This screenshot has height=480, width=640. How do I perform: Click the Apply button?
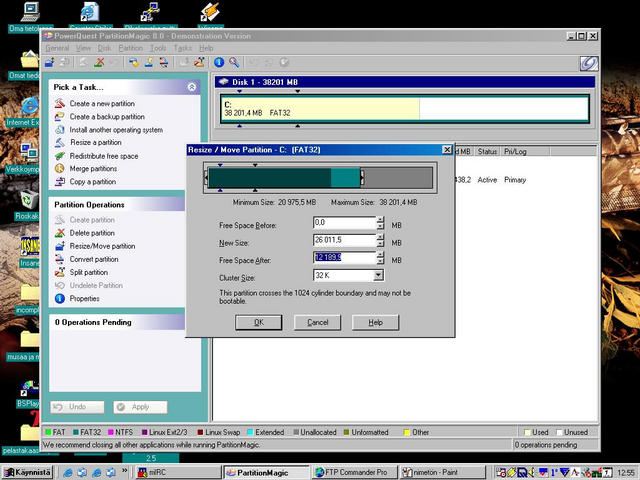pos(140,407)
